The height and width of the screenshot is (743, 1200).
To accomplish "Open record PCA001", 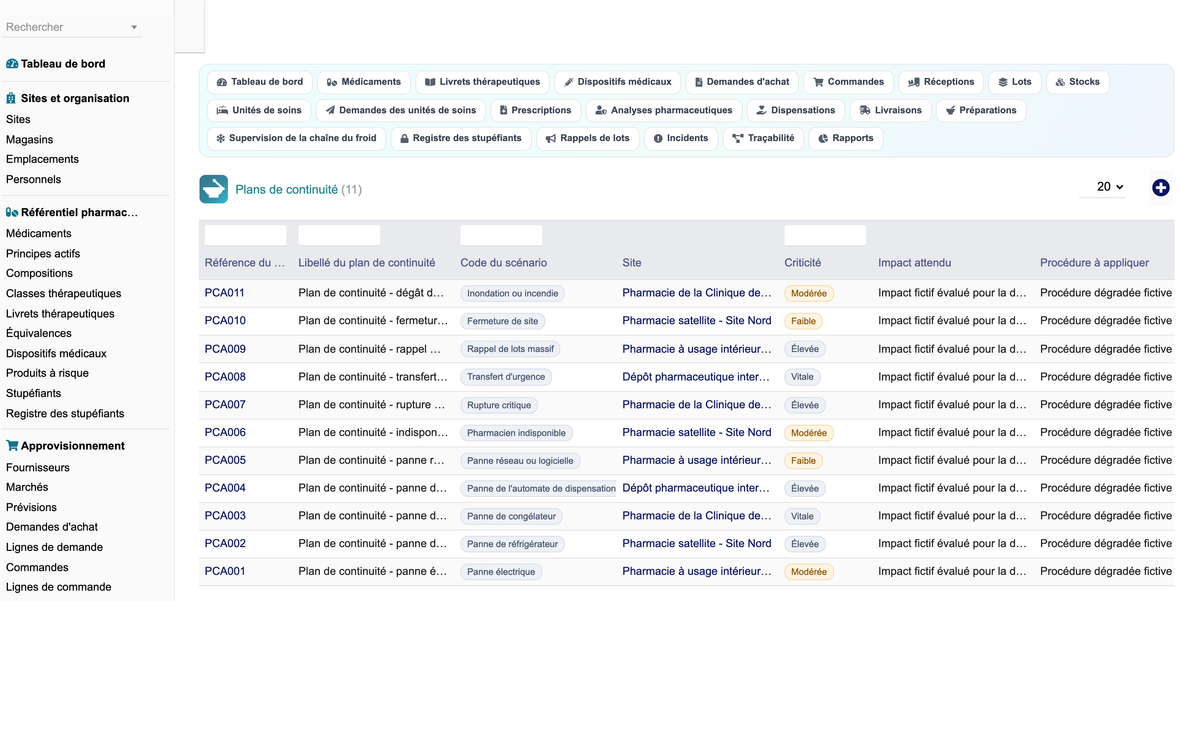I will tap(225, 571).
